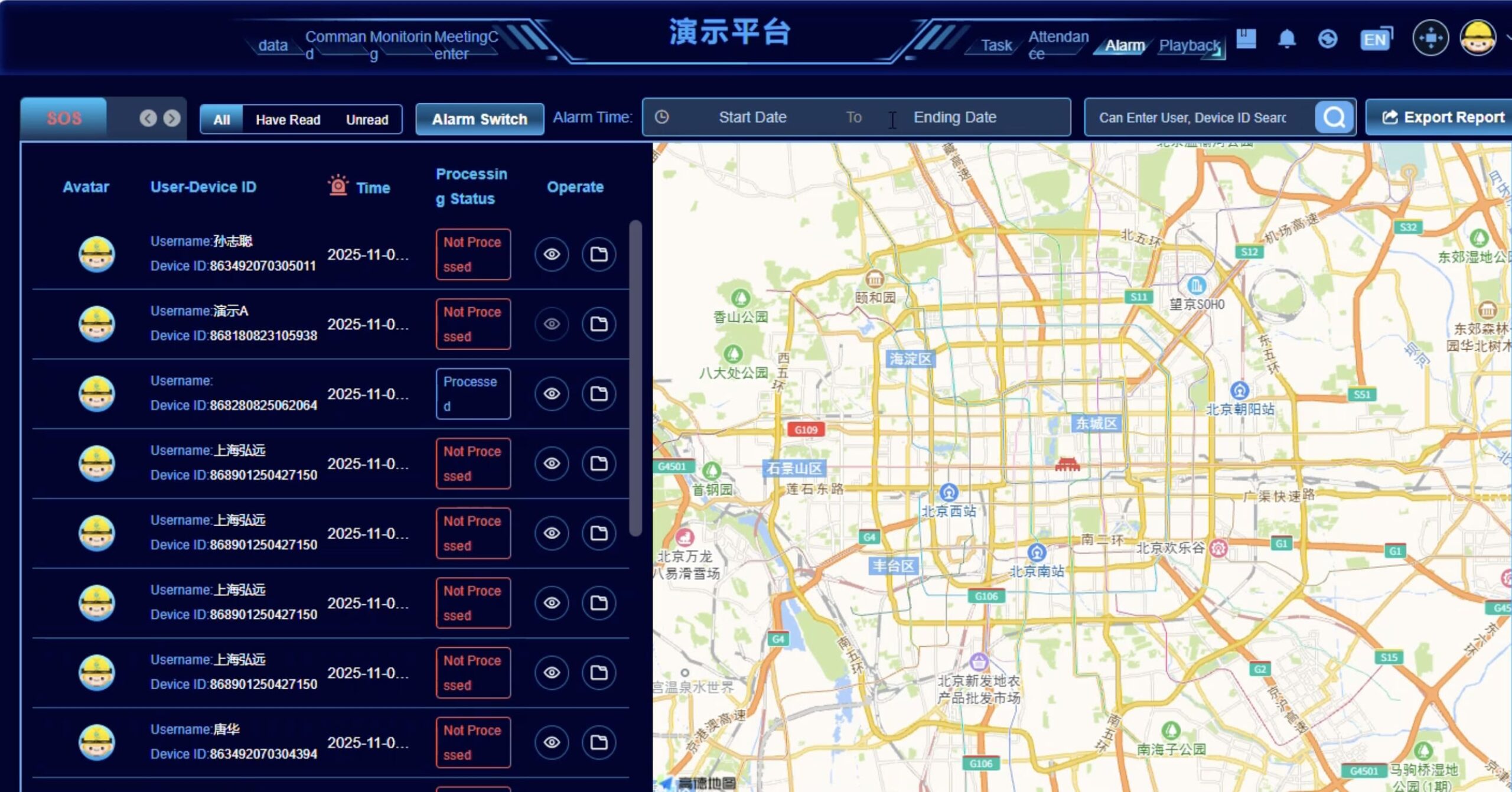Viewport: 1512px width, 792px height.
Task: Click the Export Report button
Action: [1442, 118]
